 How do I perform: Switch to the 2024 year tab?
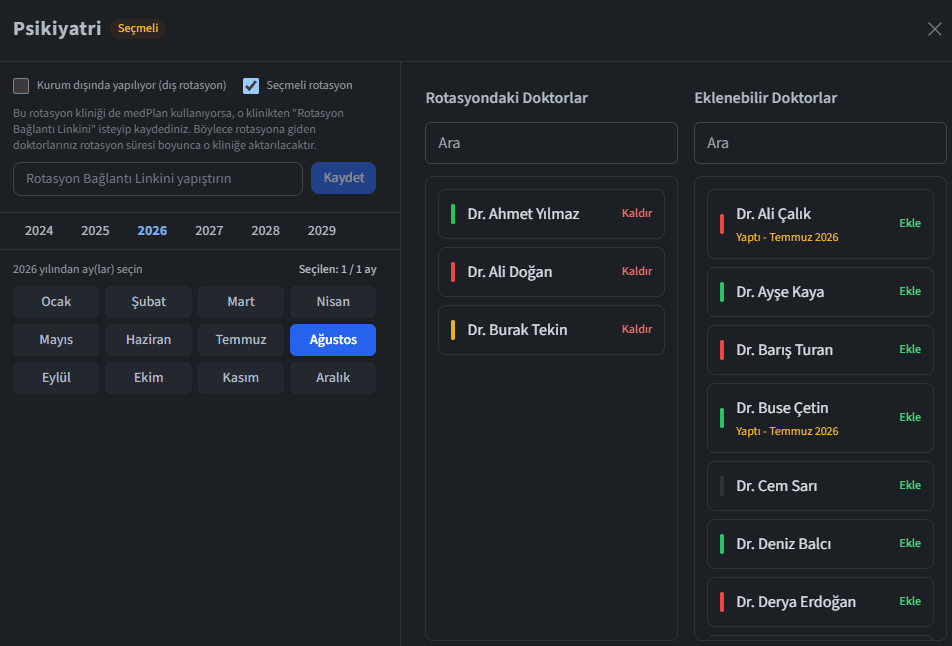point(39,231)
